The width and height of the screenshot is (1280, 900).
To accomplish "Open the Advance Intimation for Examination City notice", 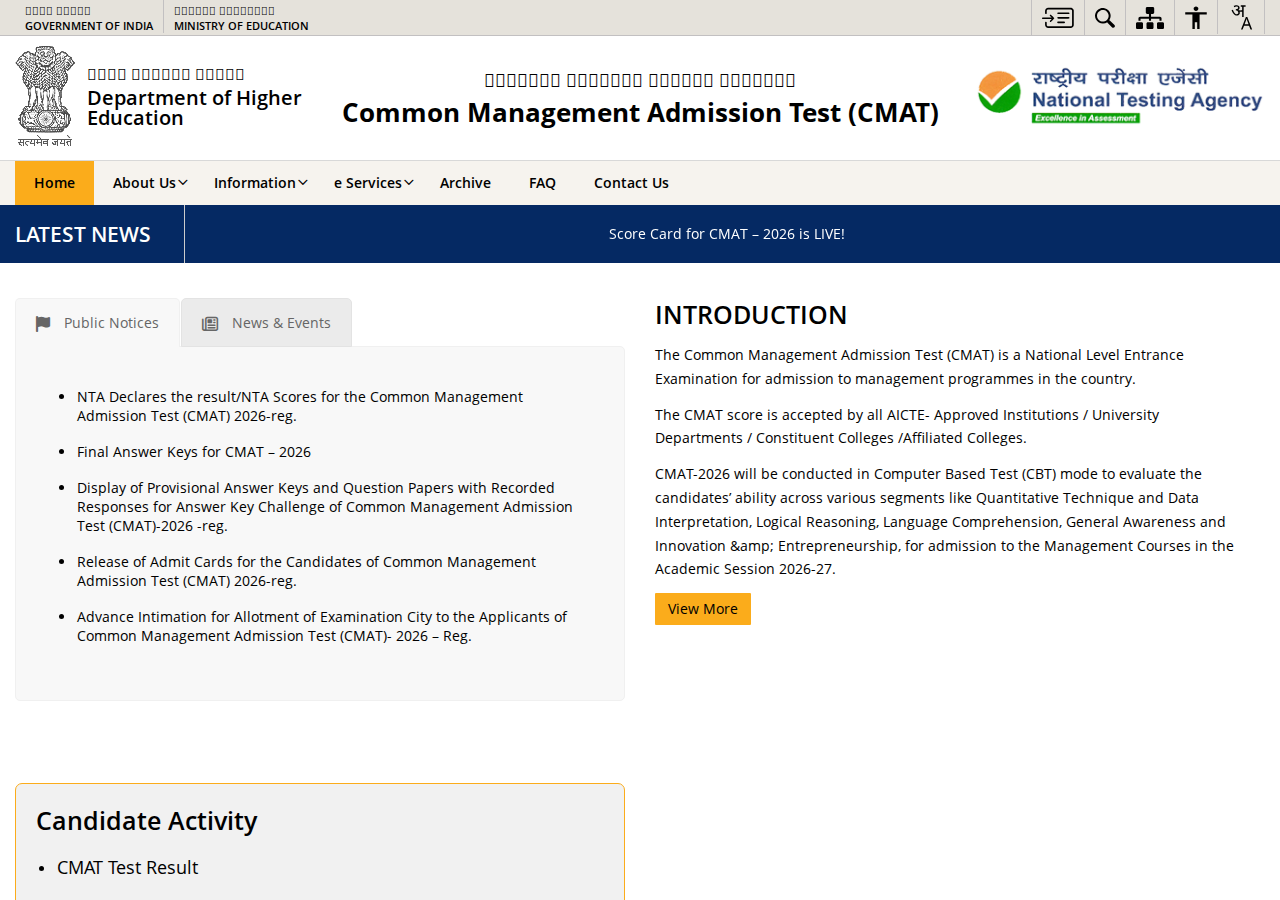I will pos(322,626).
